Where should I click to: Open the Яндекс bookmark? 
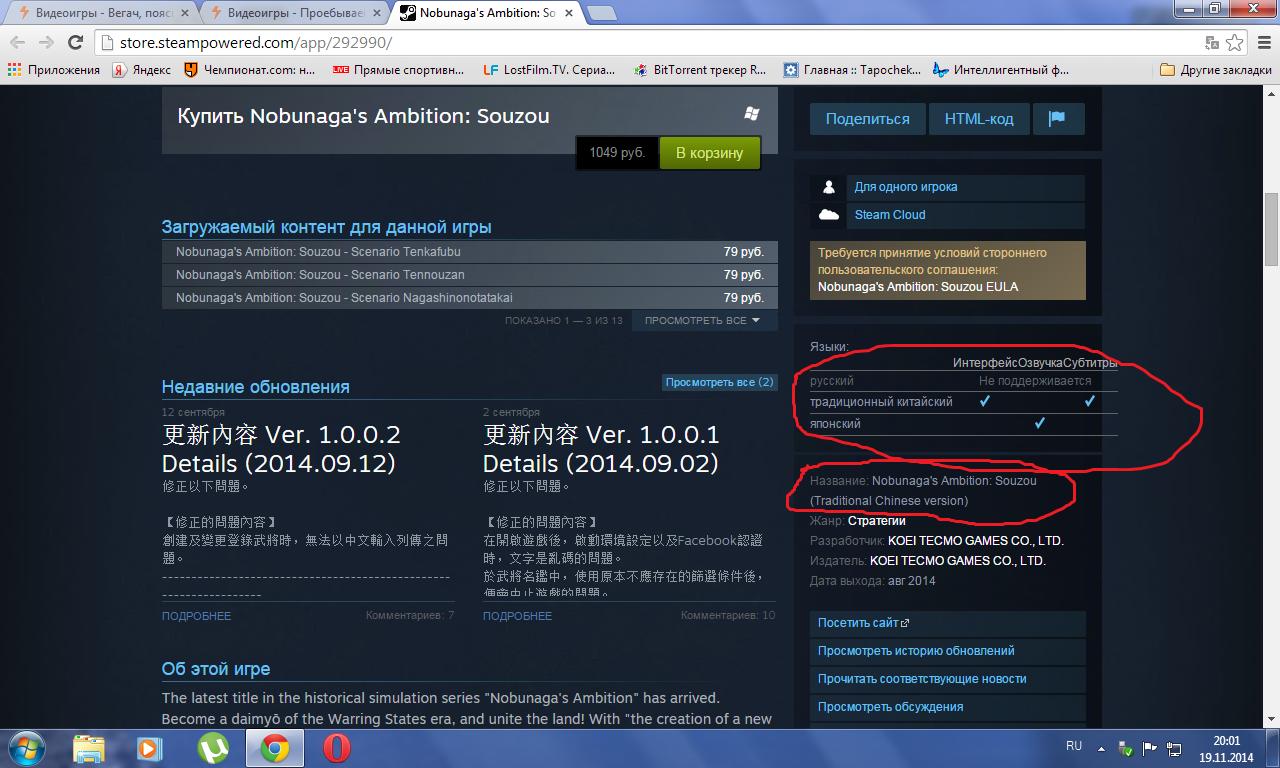pyautogui.click(x=141, y=70)
